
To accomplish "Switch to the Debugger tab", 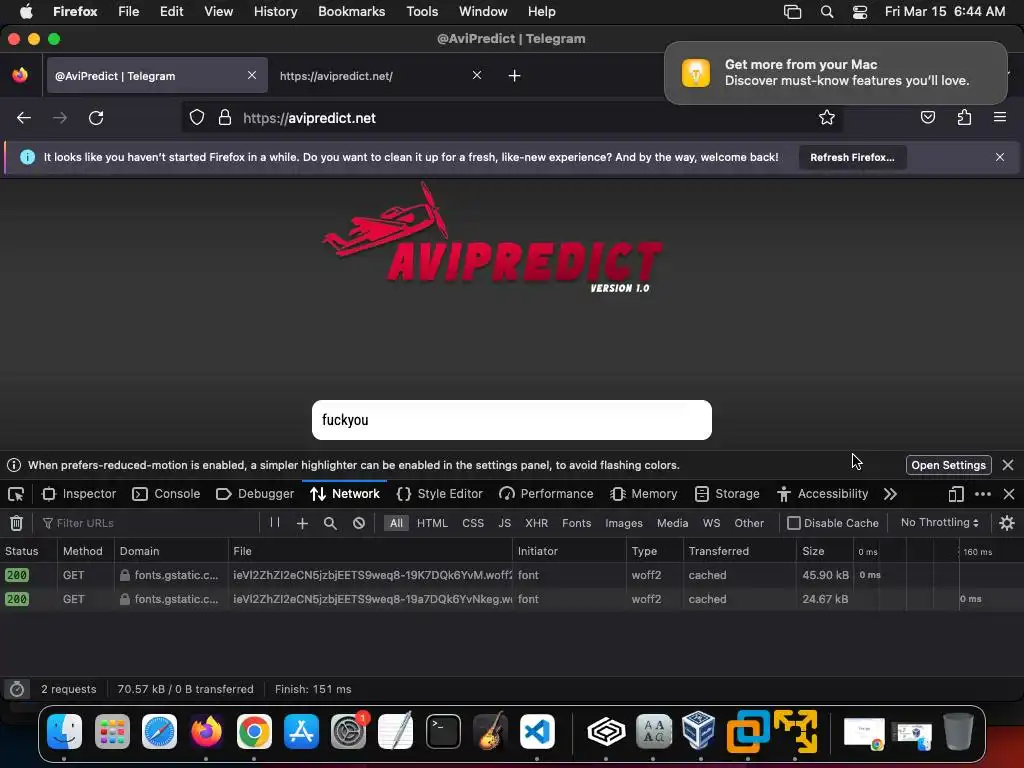I will 255,494.
